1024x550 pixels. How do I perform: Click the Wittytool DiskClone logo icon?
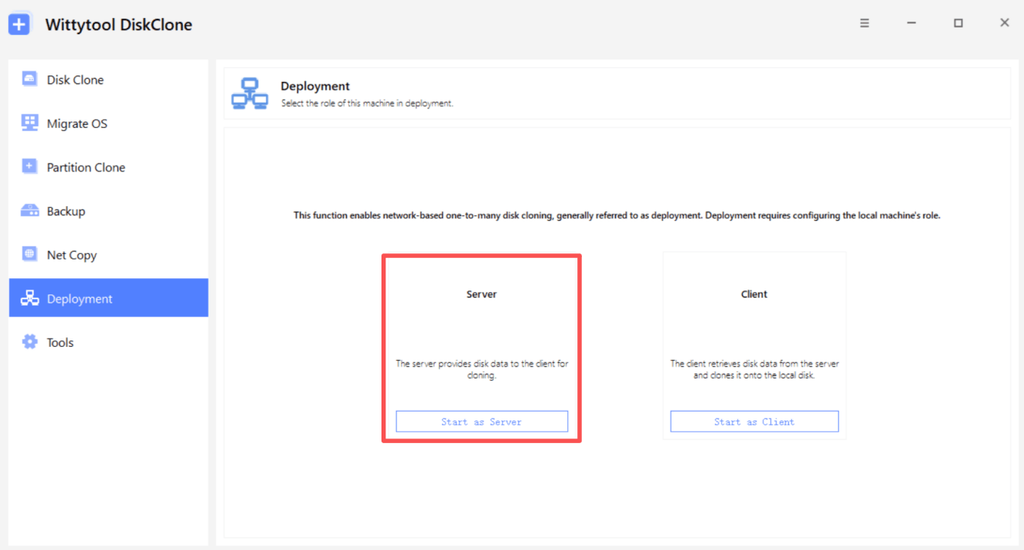(x=20, y=24)
